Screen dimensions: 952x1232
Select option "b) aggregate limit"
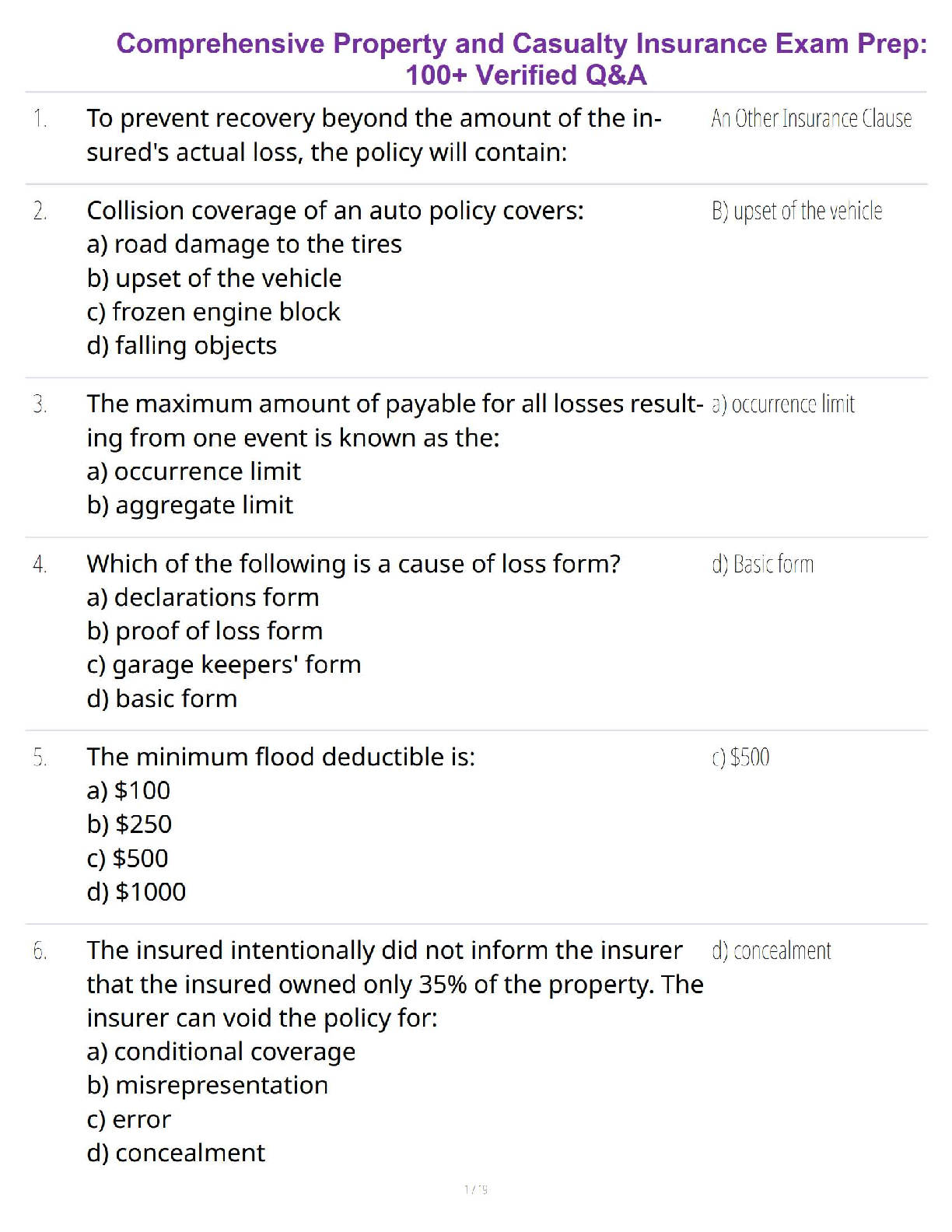click(x=190, y=506)
